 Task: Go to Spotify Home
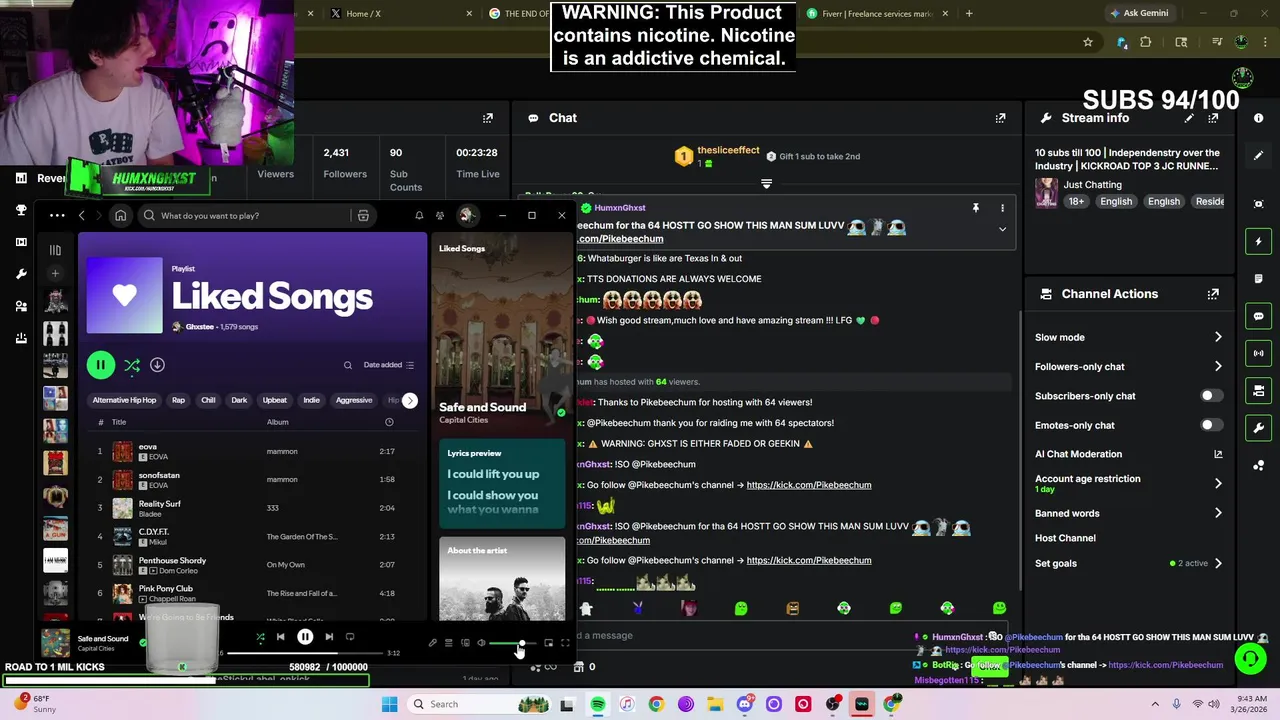click(x=120, y=216)
